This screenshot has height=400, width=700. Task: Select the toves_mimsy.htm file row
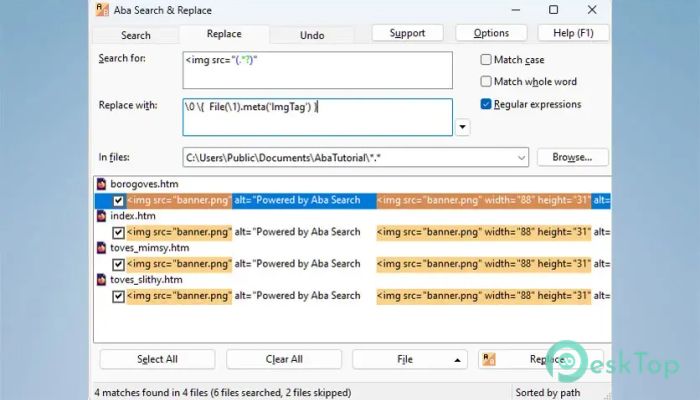(352, 248)
